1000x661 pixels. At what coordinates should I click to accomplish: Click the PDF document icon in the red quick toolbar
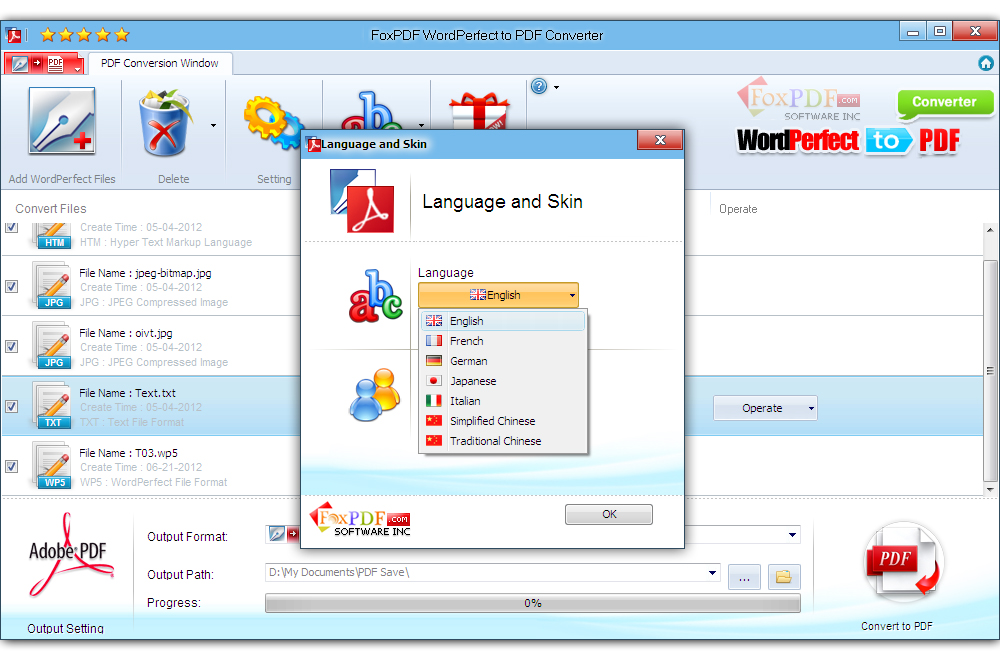[55, 64]
